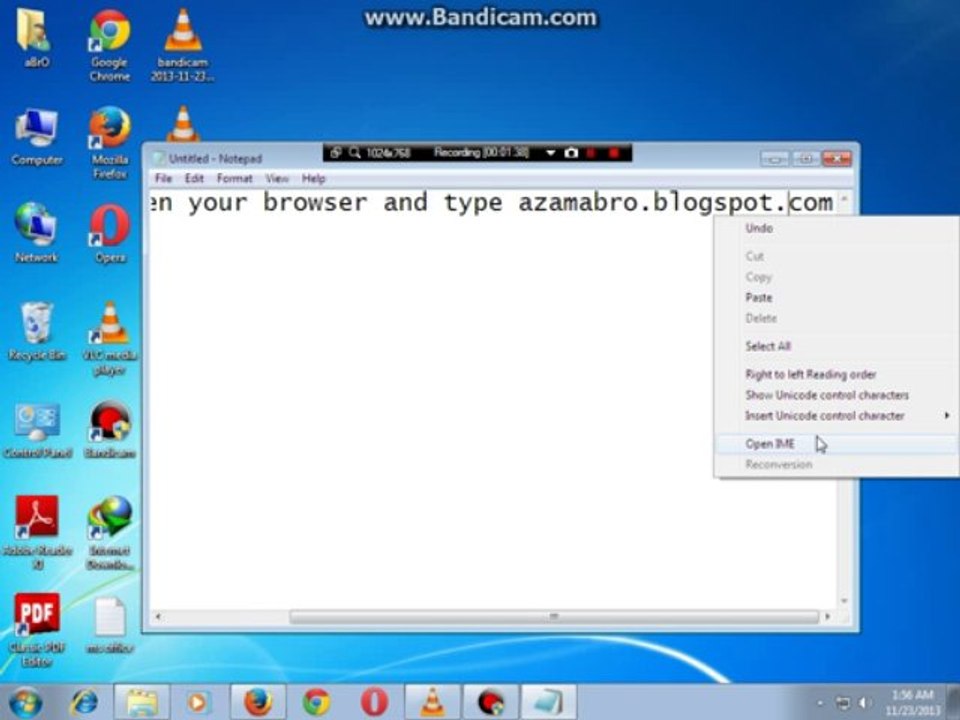Select the VLC media player shortcut

coord(110,339)
